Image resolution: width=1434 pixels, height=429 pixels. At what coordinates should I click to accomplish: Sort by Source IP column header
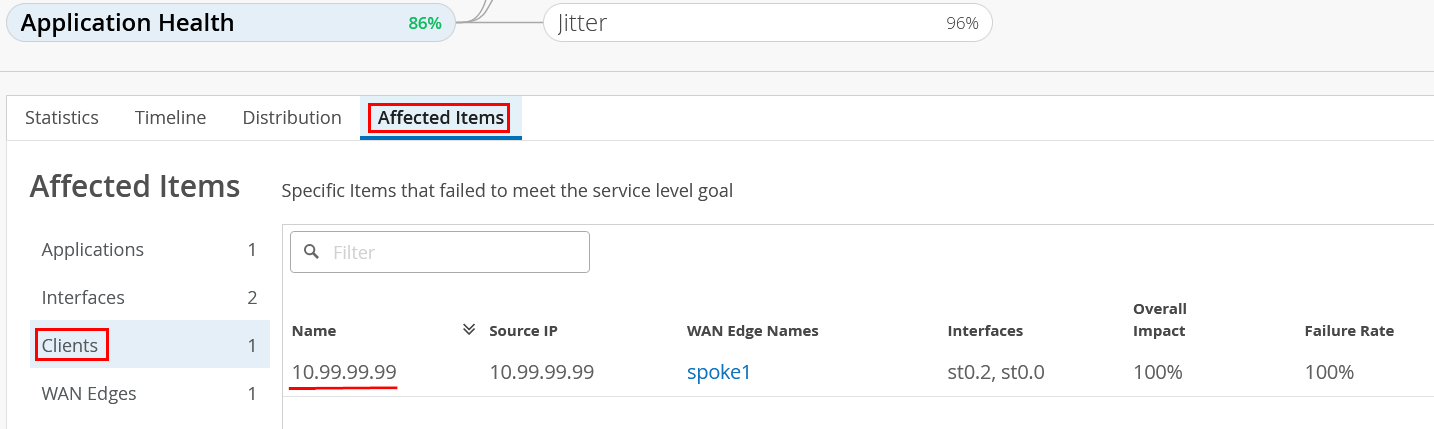(523, 331)
